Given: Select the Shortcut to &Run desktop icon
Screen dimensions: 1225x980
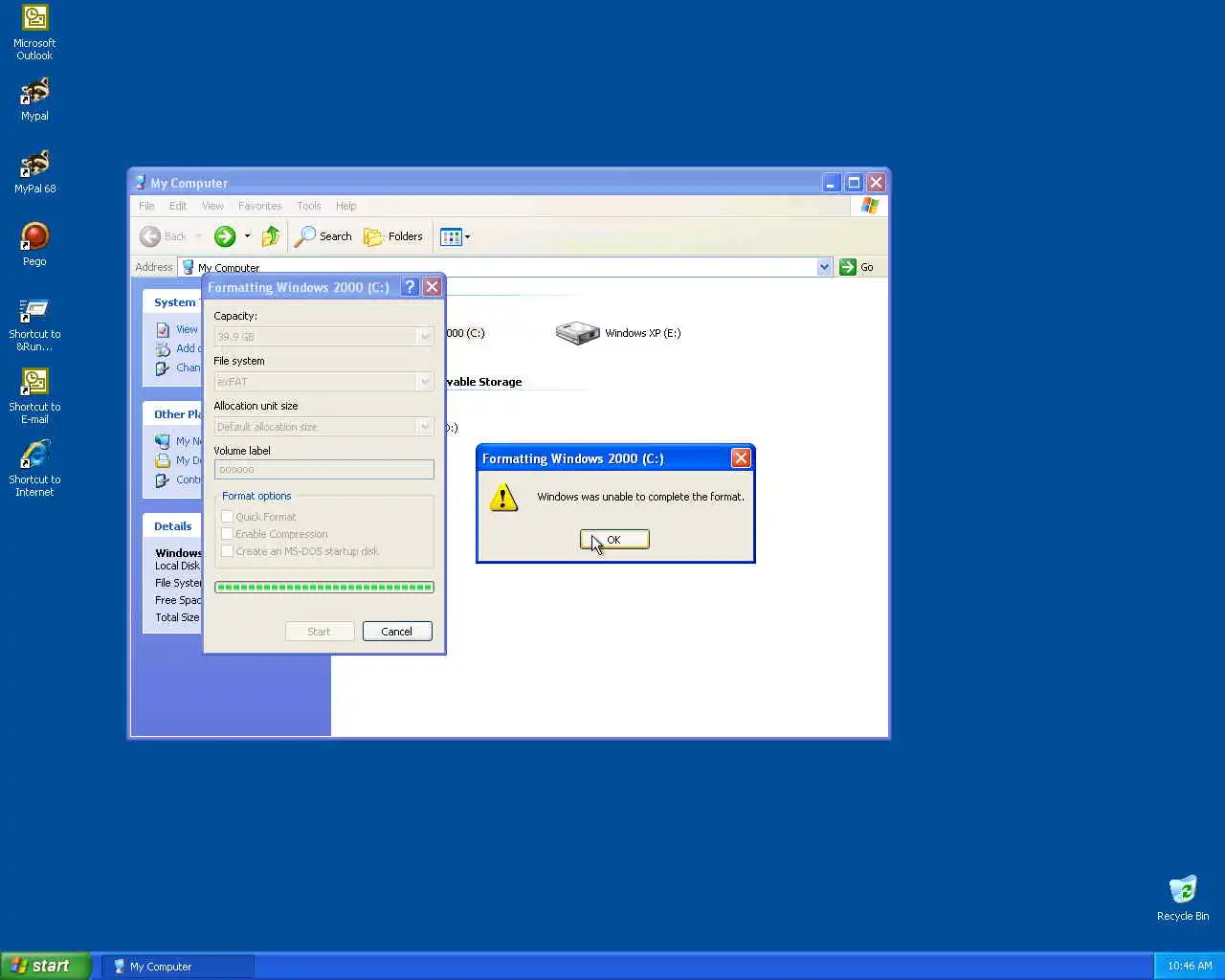Looking at the screenshot, I should pos(34,324).
